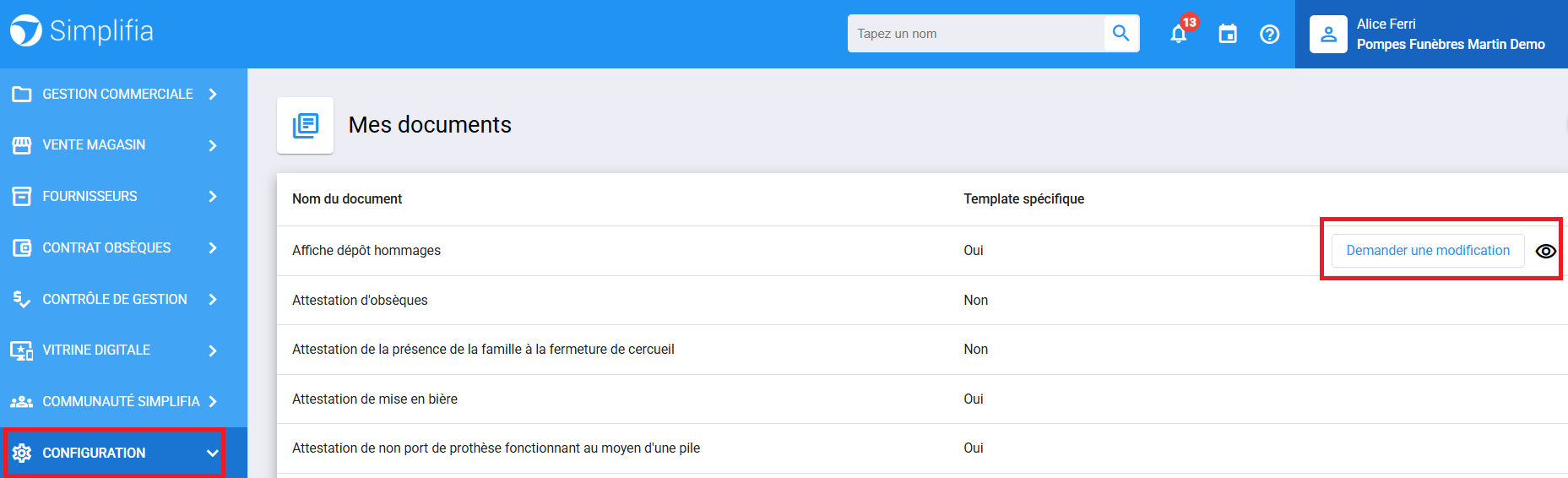The width and height of the screenshot is (1568, 478).
Task: Expand the Gestion Commerciale chevron
Action: tap(213, 95)
